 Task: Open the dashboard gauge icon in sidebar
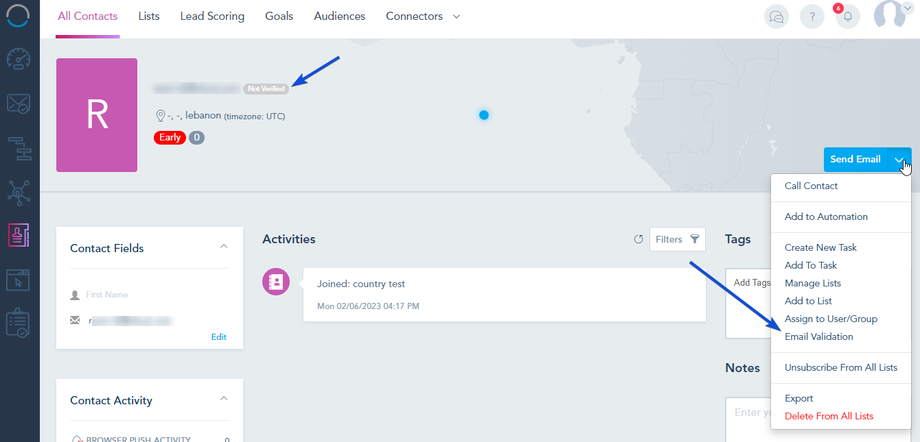click(x=19, y=58)
